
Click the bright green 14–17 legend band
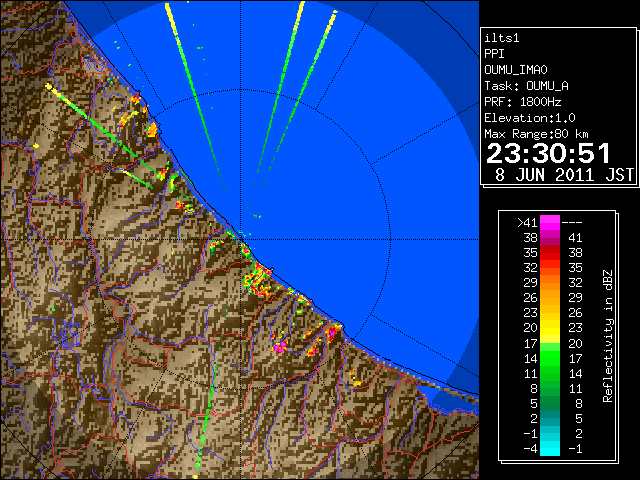[549, 358]
